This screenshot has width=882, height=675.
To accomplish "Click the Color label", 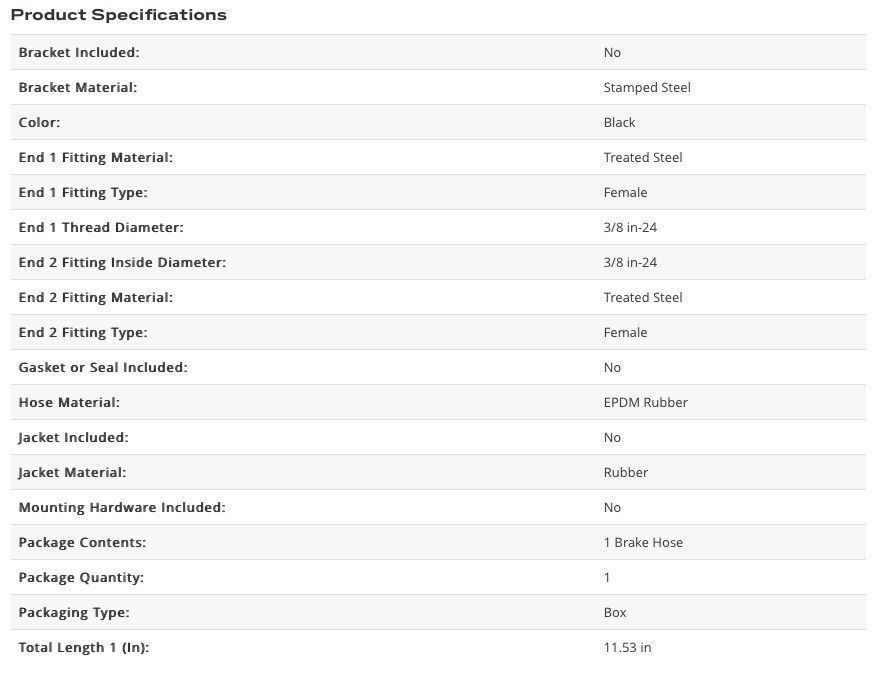I will click(39, 122).
